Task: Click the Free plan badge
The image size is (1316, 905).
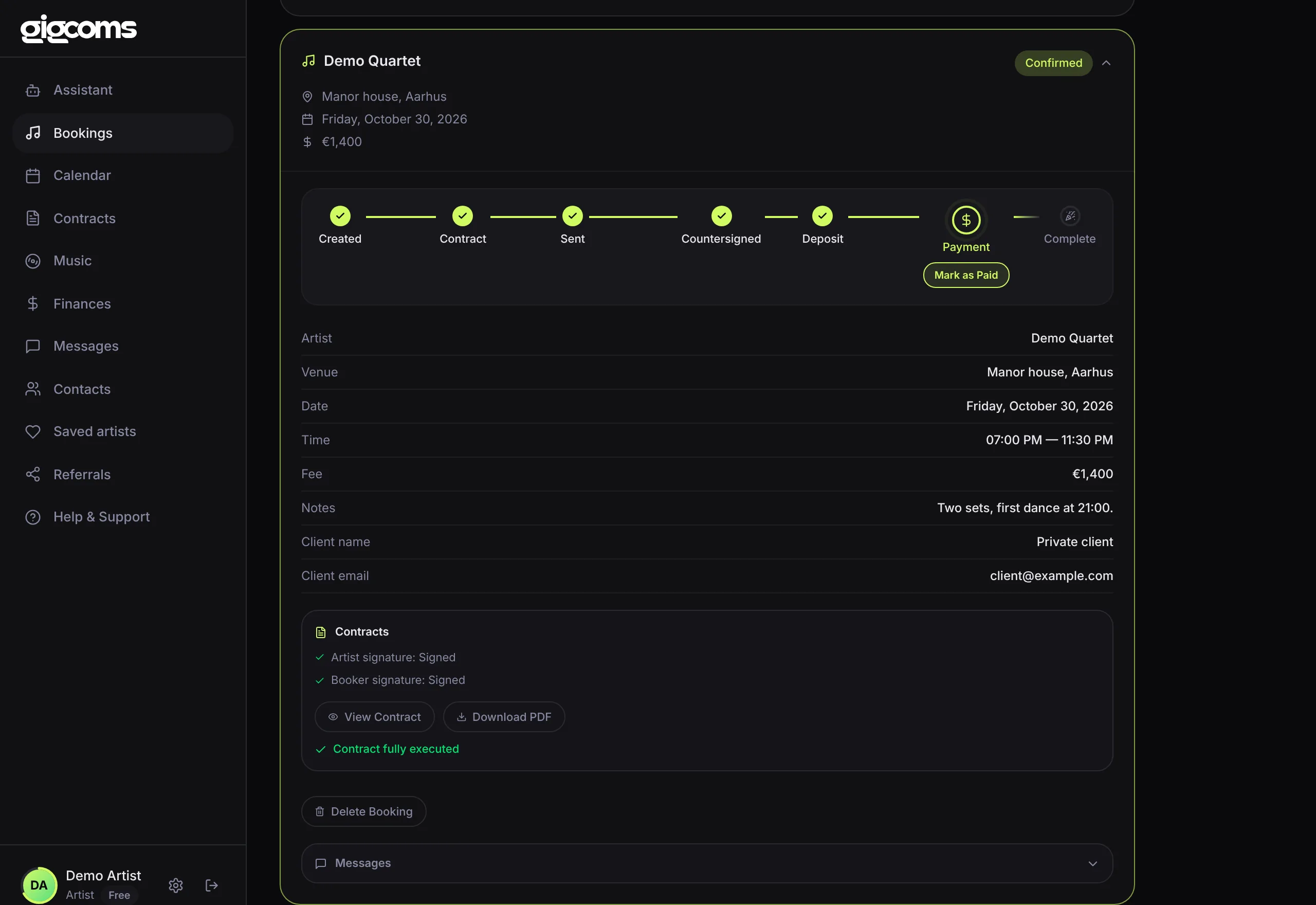Action: point(120,895)
